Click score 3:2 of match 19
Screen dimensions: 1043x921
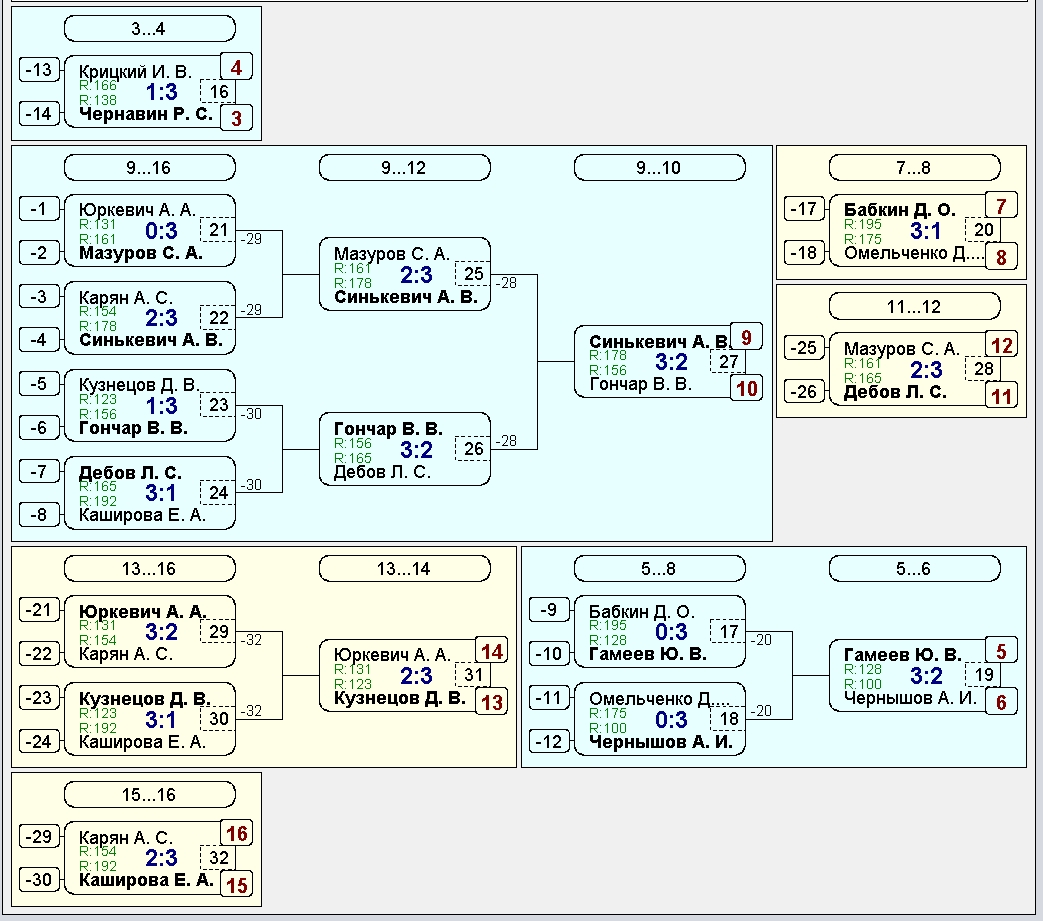926,676
